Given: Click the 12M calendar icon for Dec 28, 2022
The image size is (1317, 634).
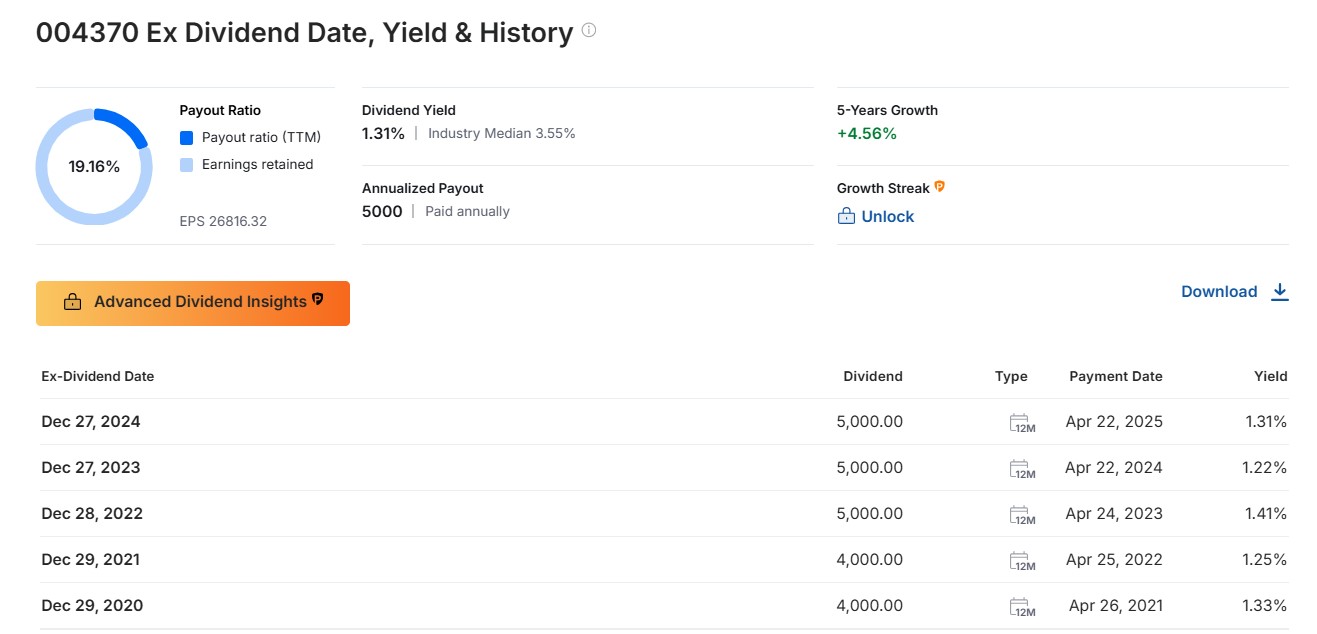Looking at the screenshot, I should coord(1022,514).
